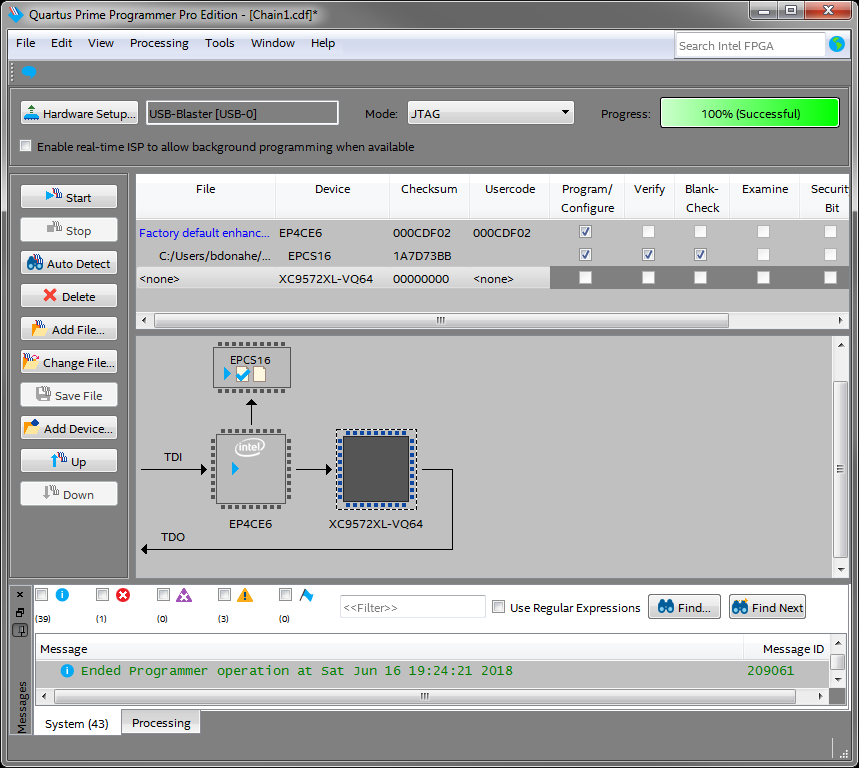The width and height of the screenshot is (859, 768).
Task: Move the selected device Up
Action: 69,461
